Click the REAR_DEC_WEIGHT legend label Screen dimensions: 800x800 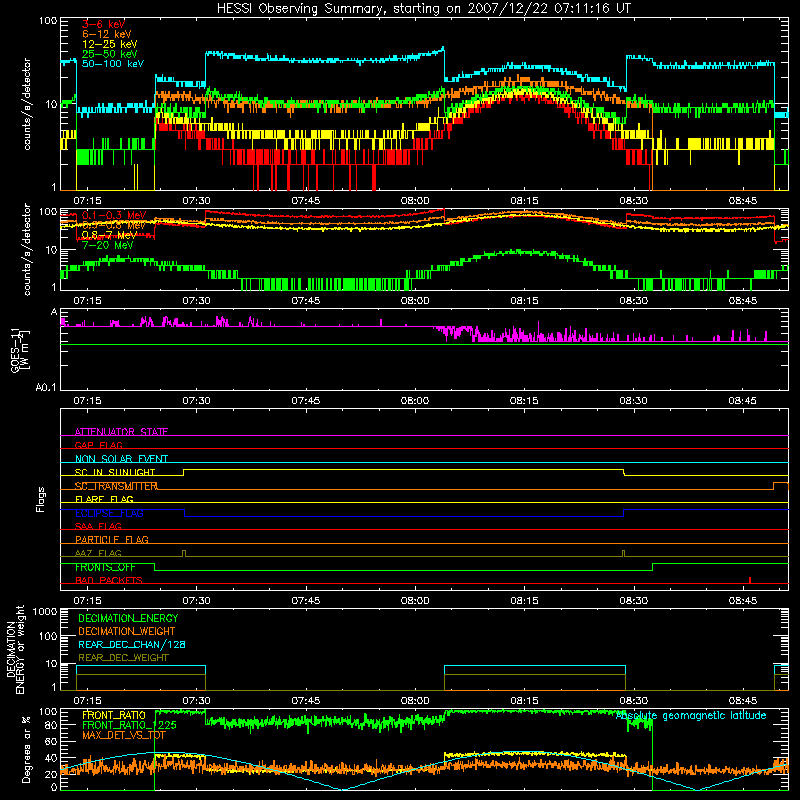click(x=123, y=658)
